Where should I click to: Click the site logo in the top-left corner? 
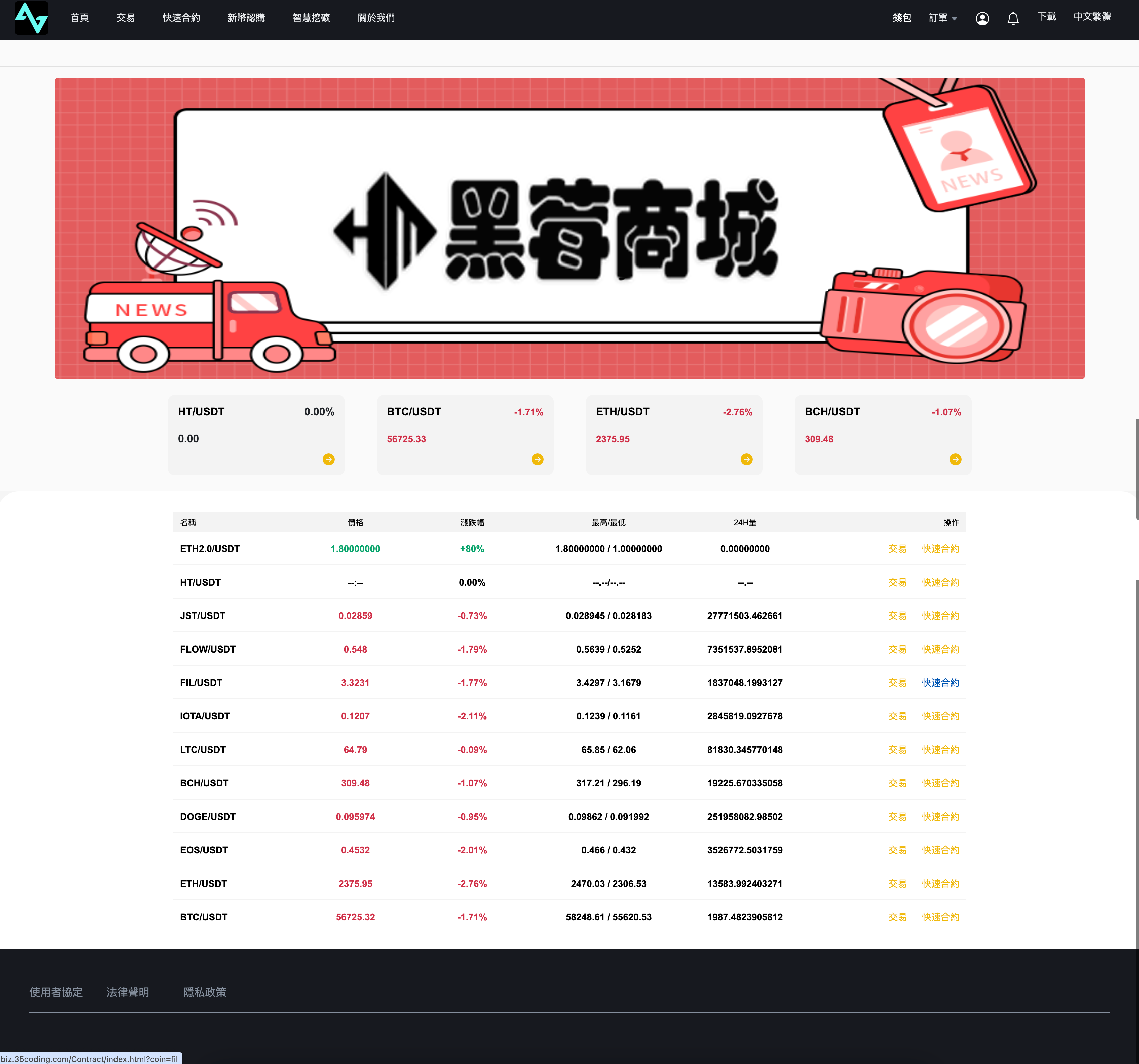pyautogui.click(x=31, y=18)
